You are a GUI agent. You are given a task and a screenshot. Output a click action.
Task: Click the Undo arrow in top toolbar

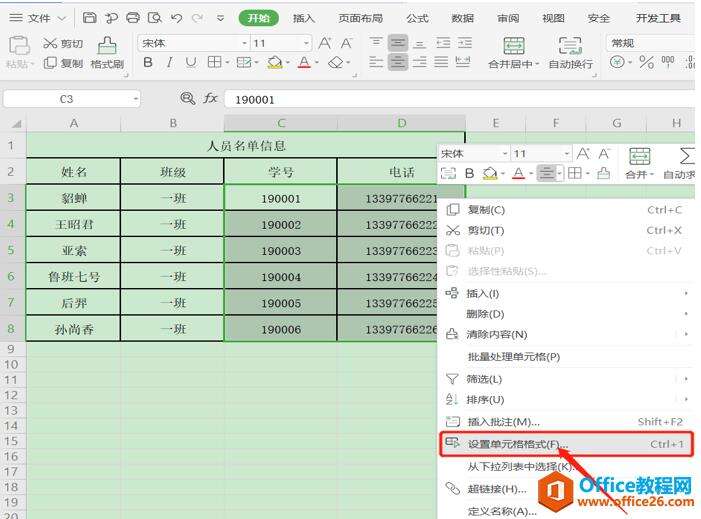tap(176, 18)
